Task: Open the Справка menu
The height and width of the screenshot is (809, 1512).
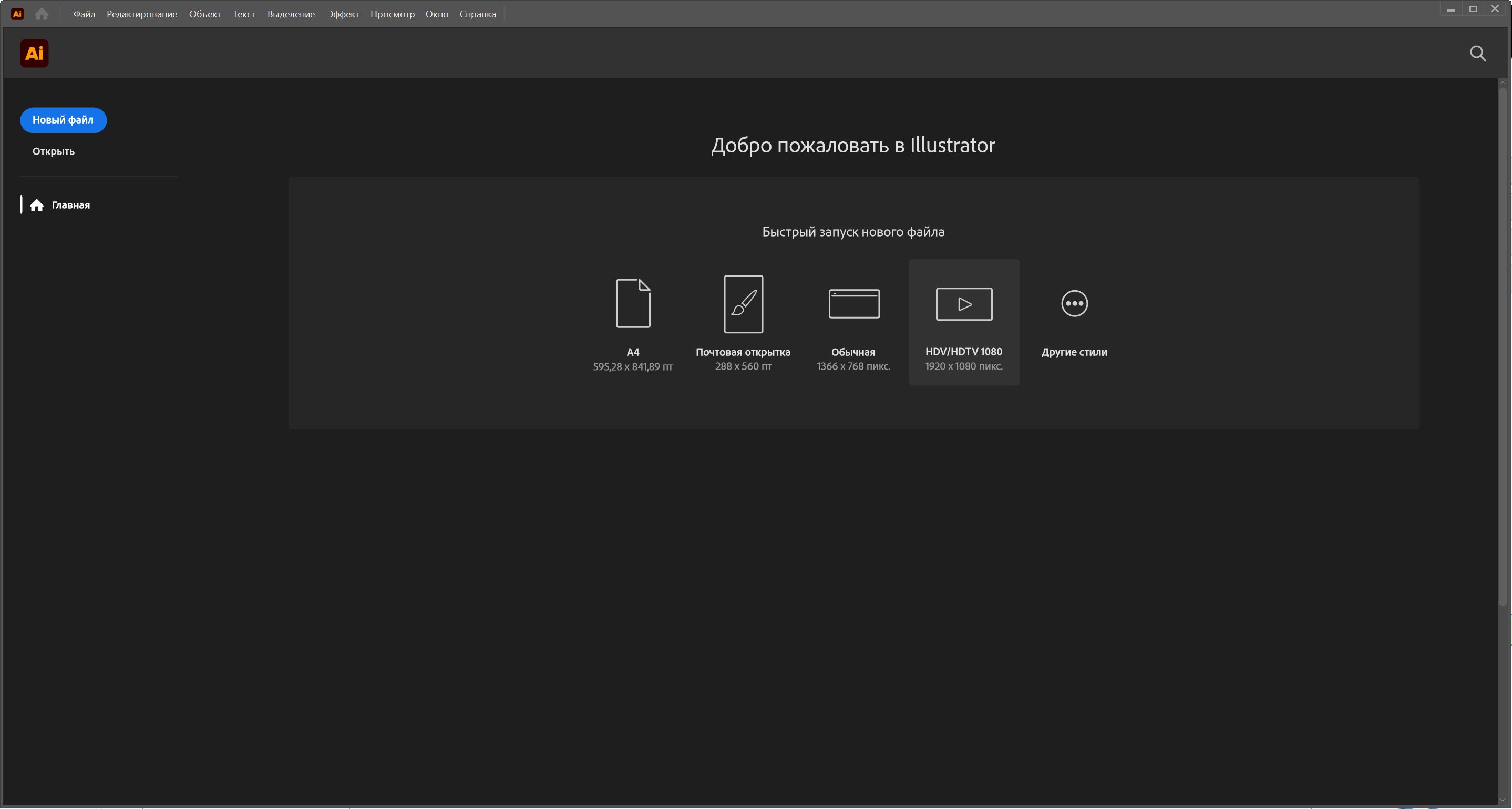Action: tap(477, 14)
